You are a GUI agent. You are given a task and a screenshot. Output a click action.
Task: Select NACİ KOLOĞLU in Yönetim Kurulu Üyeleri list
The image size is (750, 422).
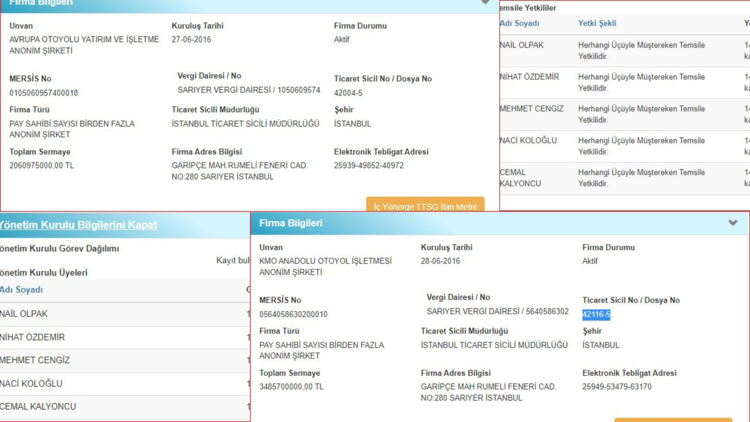click(31, 384)
